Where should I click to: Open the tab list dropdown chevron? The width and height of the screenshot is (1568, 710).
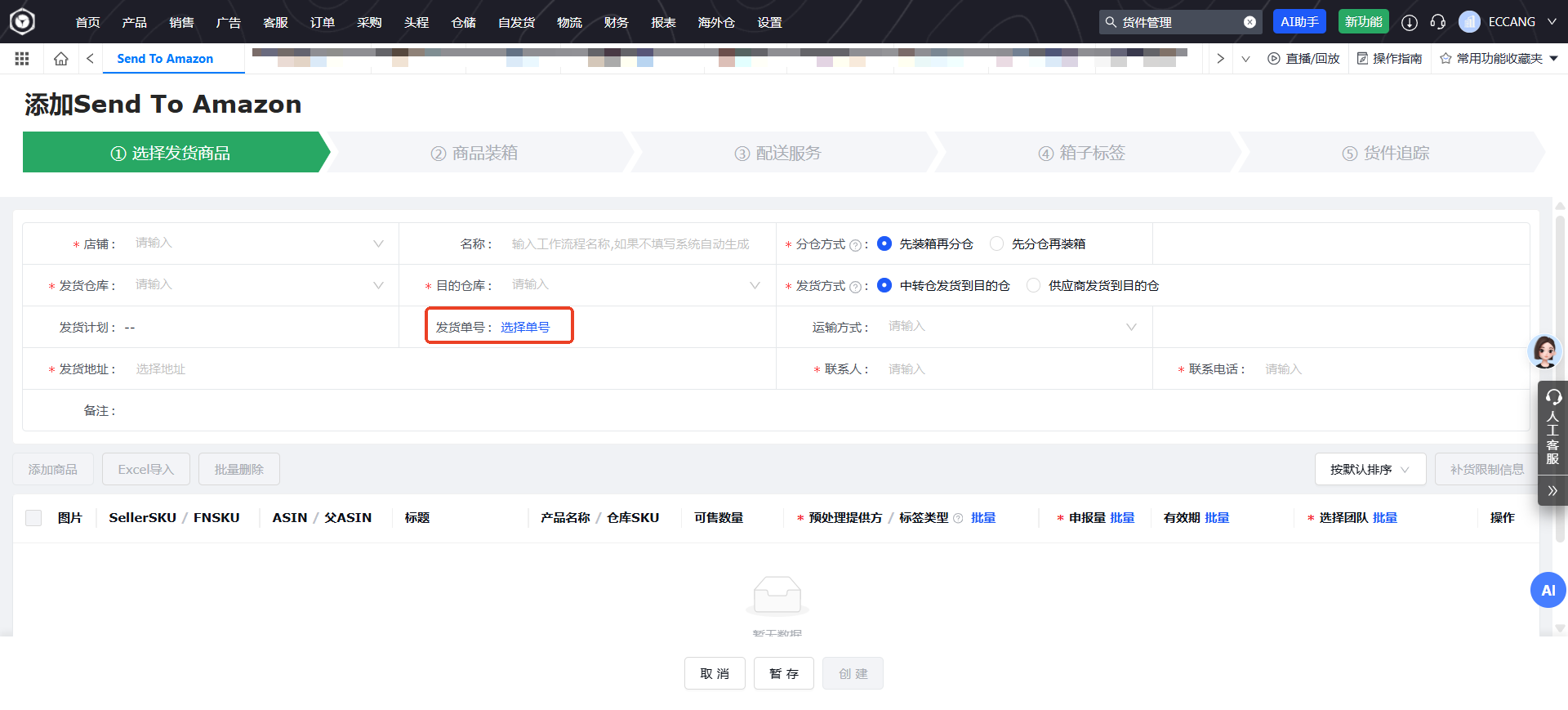pos(1245,59)
